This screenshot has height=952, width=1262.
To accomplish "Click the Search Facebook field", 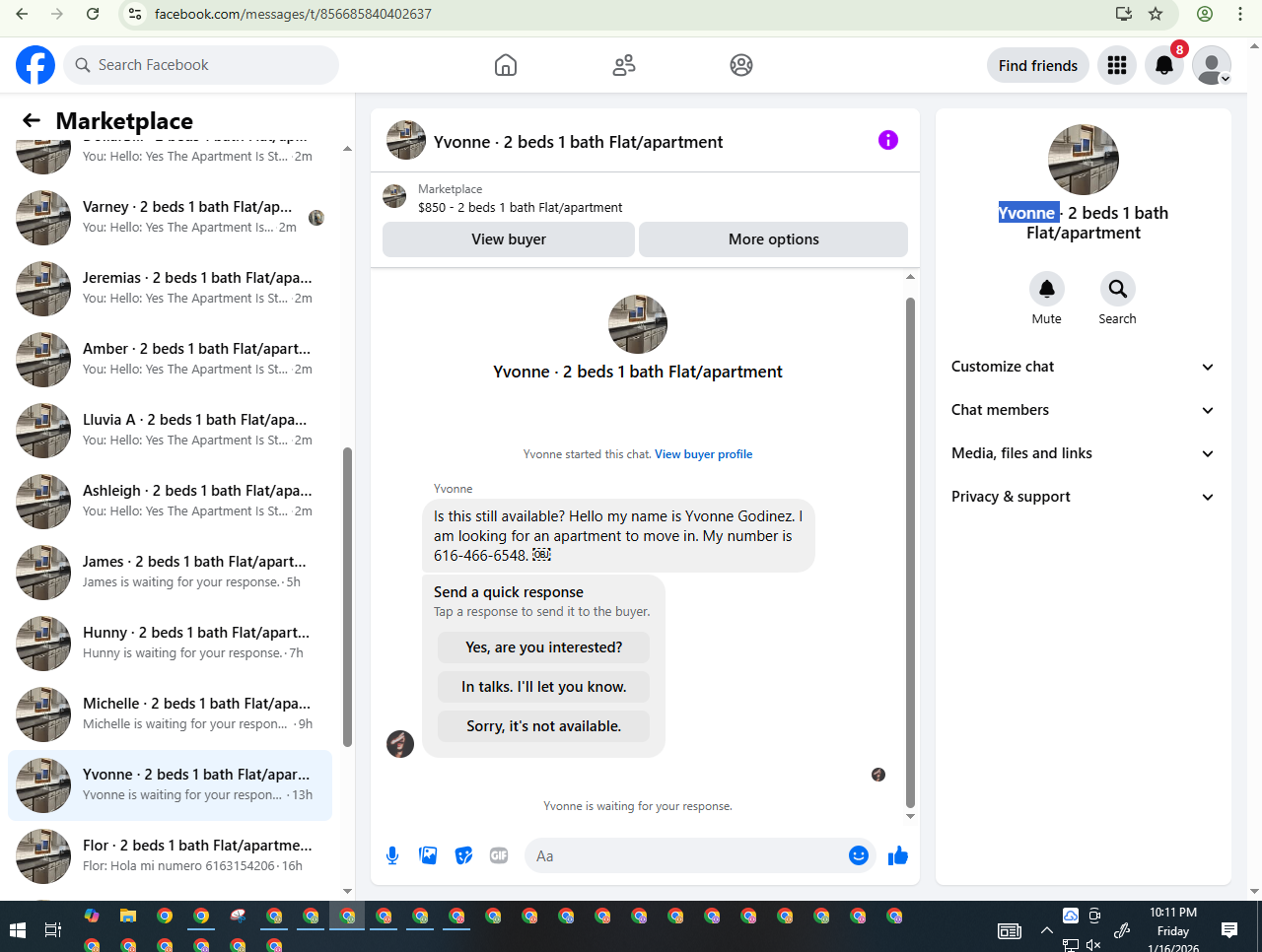I will (x=201, y=65).
